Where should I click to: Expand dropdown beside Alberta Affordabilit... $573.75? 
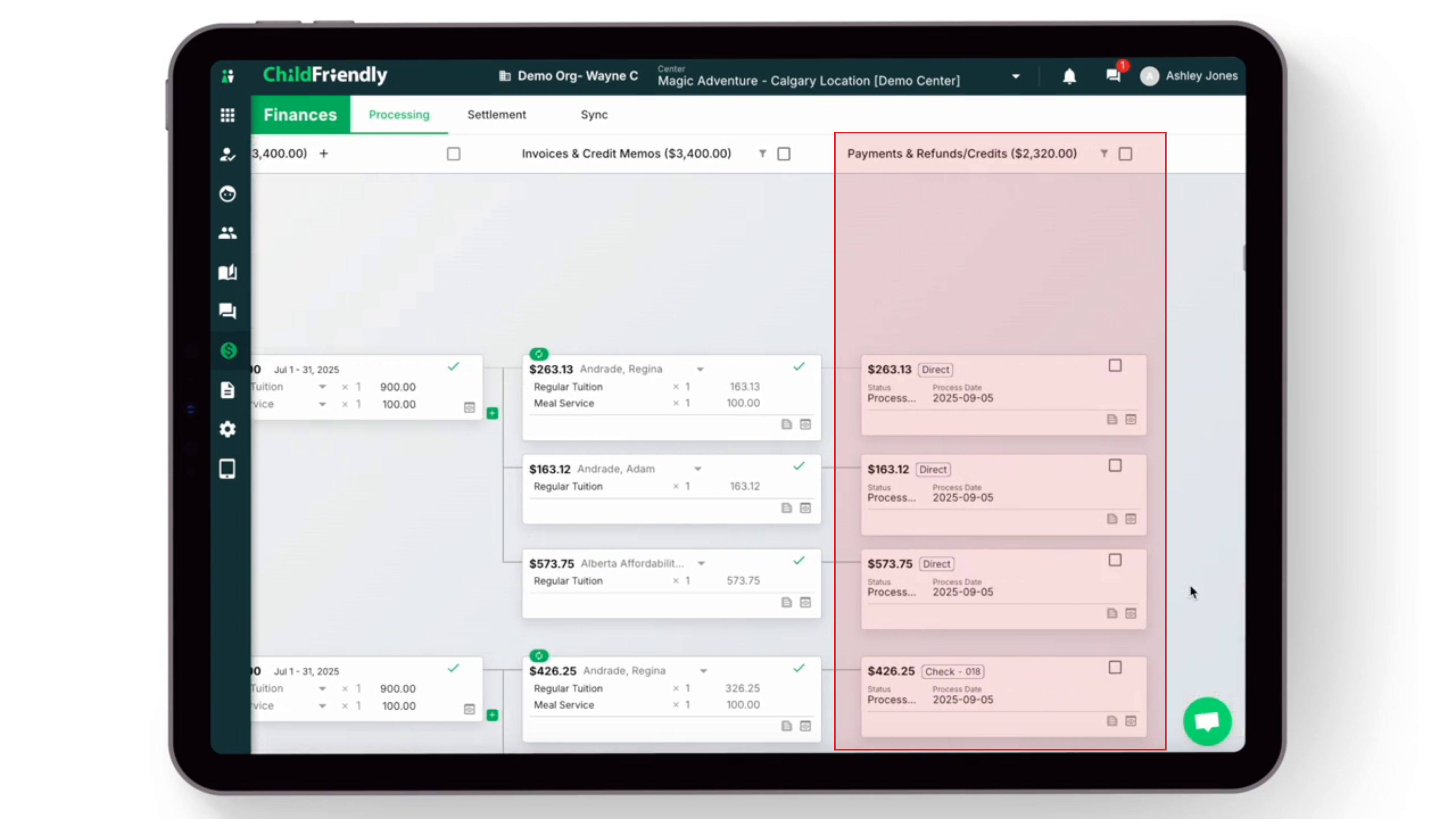point(701,564)
